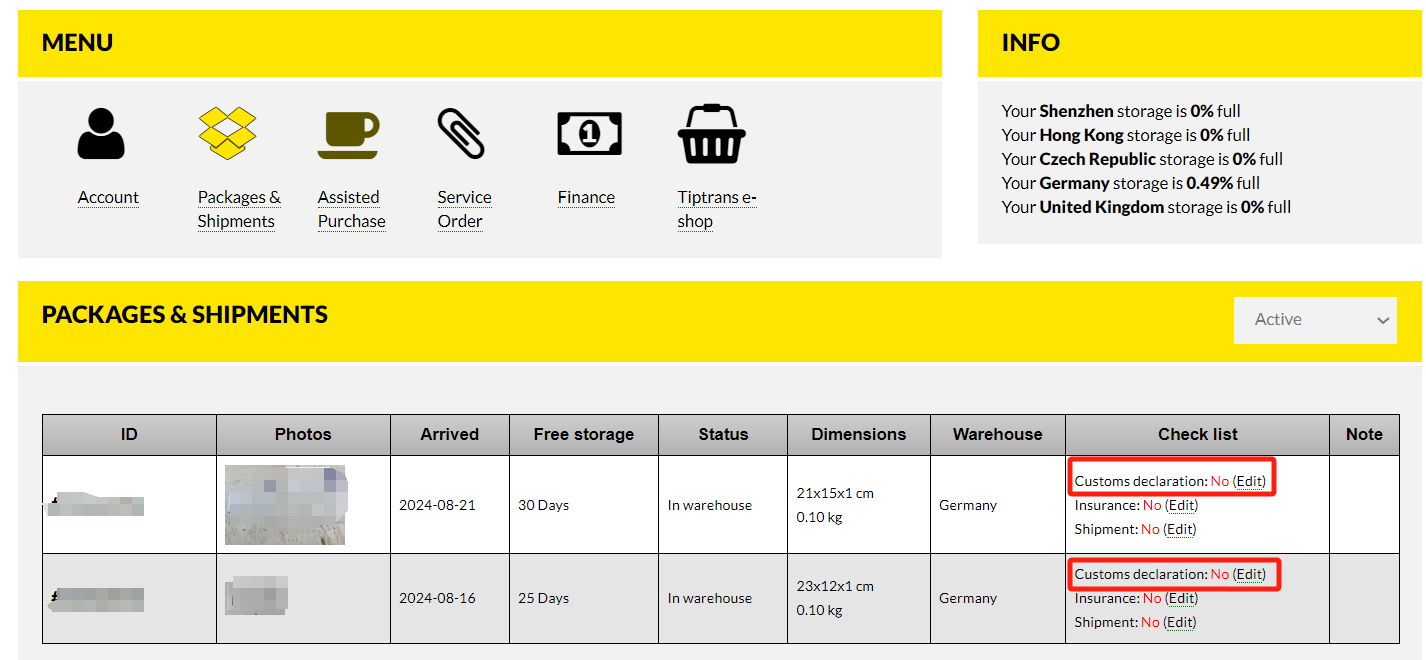Open the Active status filter dropdown
The height and width of the screenshot is (660, 1426).
(1314, 320)
